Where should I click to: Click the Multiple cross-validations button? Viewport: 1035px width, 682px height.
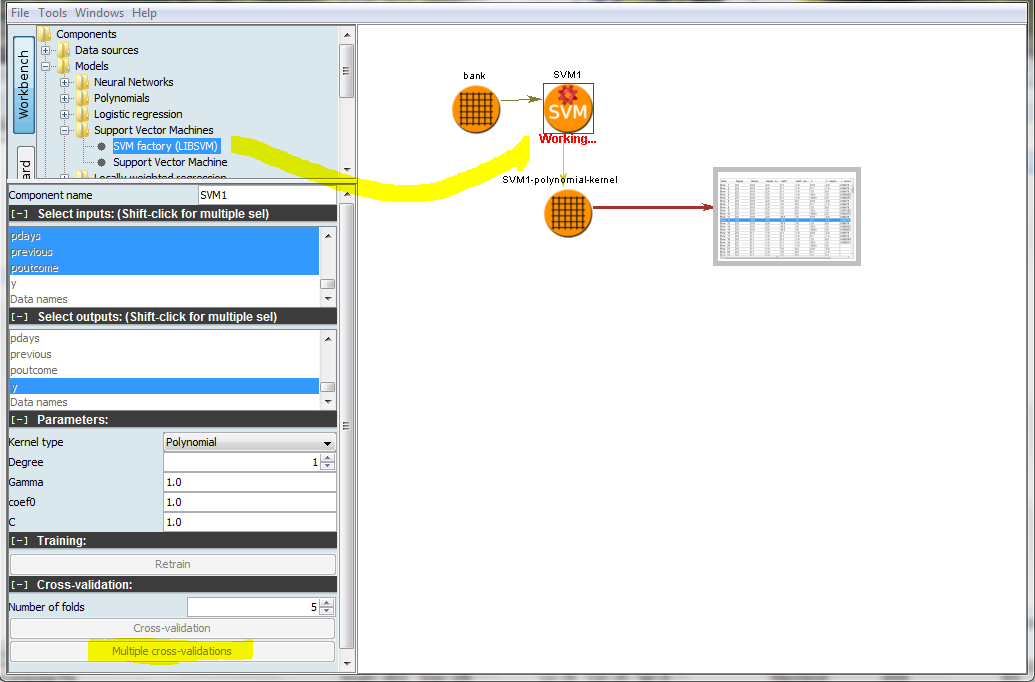(172, 651)
